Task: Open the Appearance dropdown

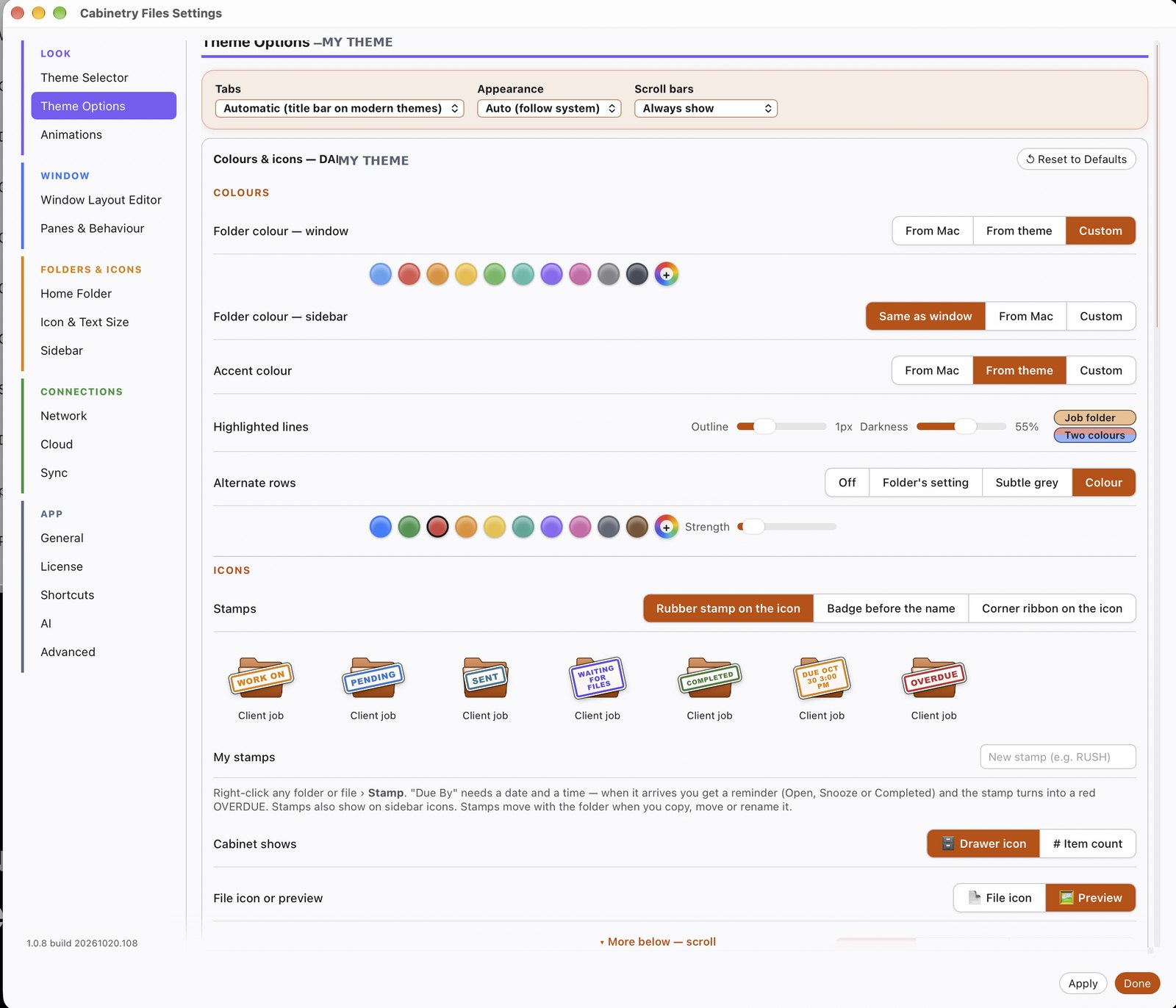Action: [549, 108]
